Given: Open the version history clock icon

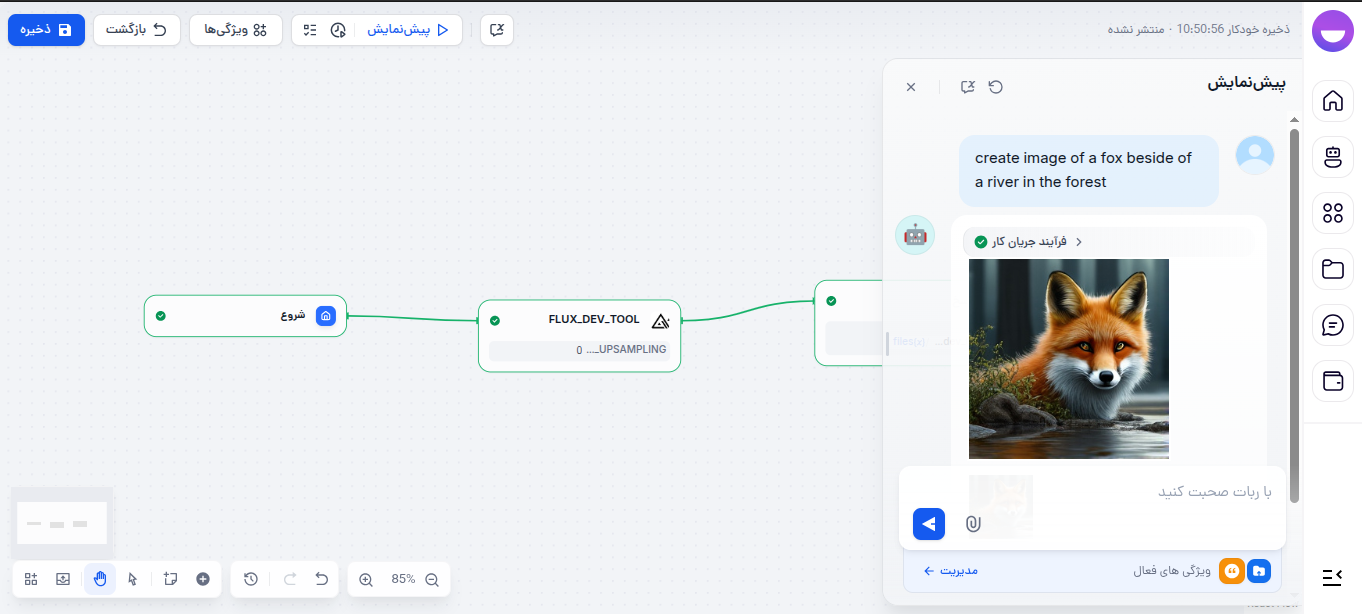Looking at the screenshot, I should pos(251,579).
